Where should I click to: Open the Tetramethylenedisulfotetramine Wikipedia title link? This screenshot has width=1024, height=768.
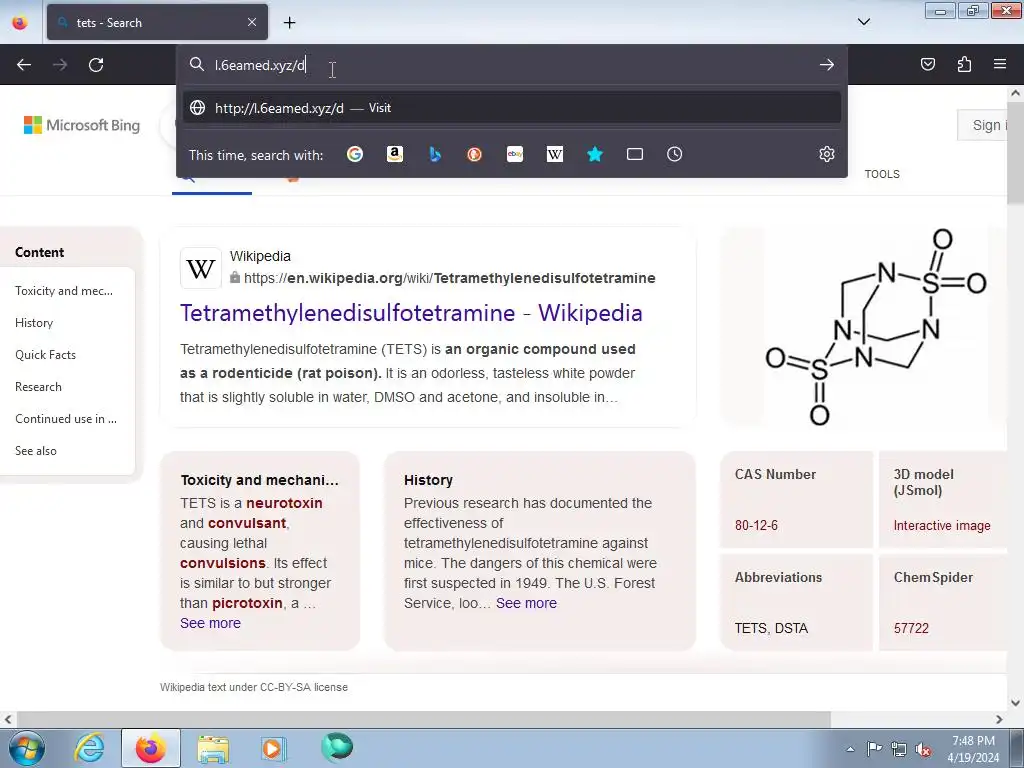[x=411, y=313]
